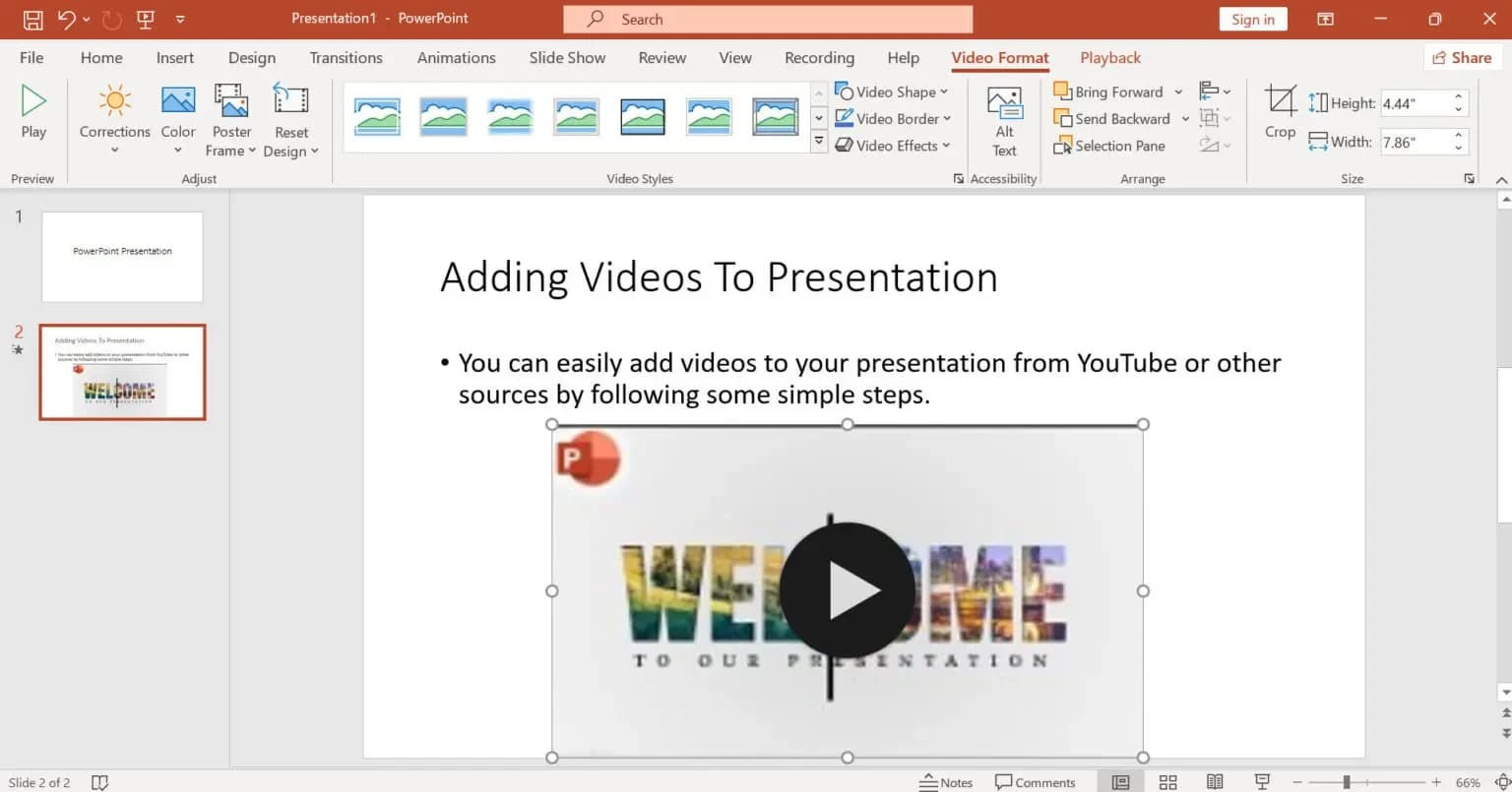Open the Design tab

click(252, 57)
